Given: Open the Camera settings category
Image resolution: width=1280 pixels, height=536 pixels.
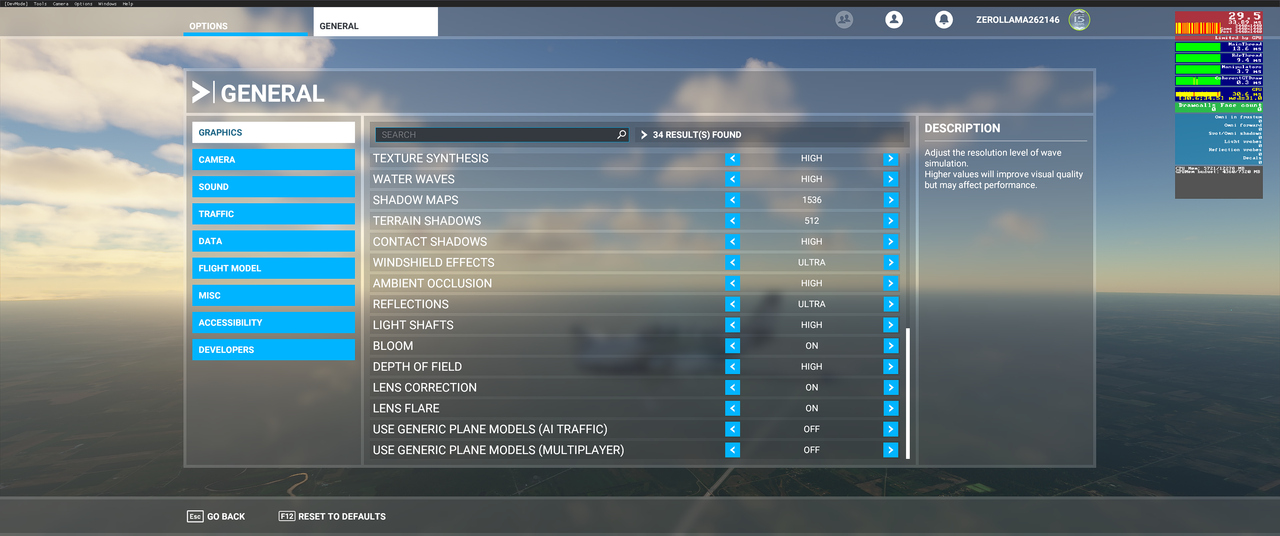Looking at the screenshot, I should [x=273, y=160].
